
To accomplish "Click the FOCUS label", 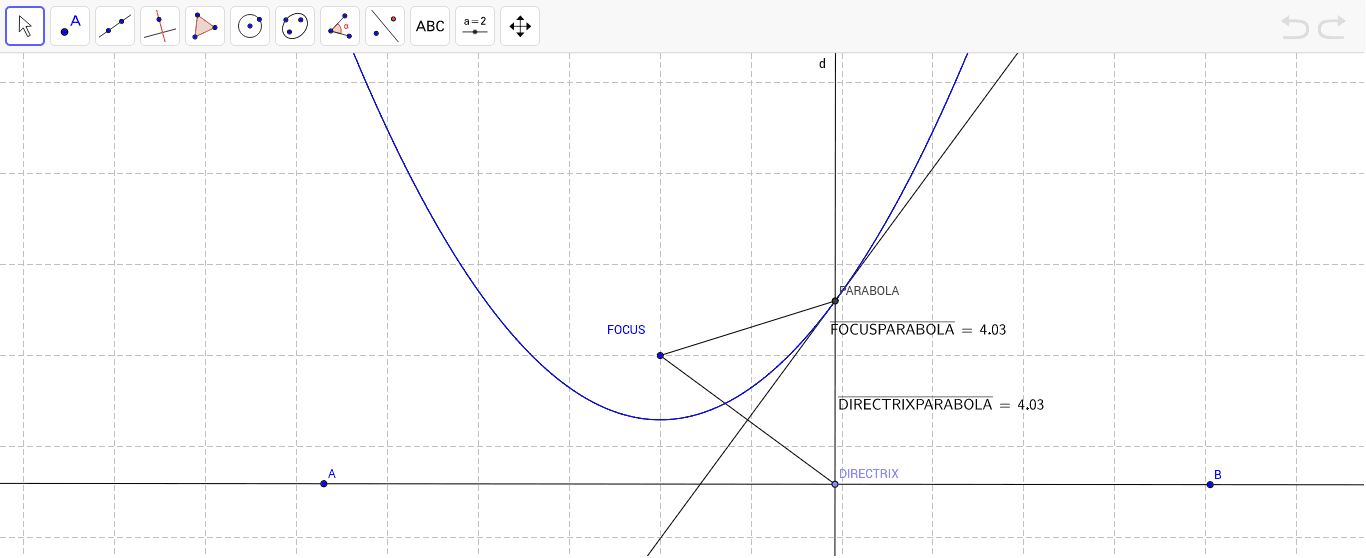I will pos(626,330).
